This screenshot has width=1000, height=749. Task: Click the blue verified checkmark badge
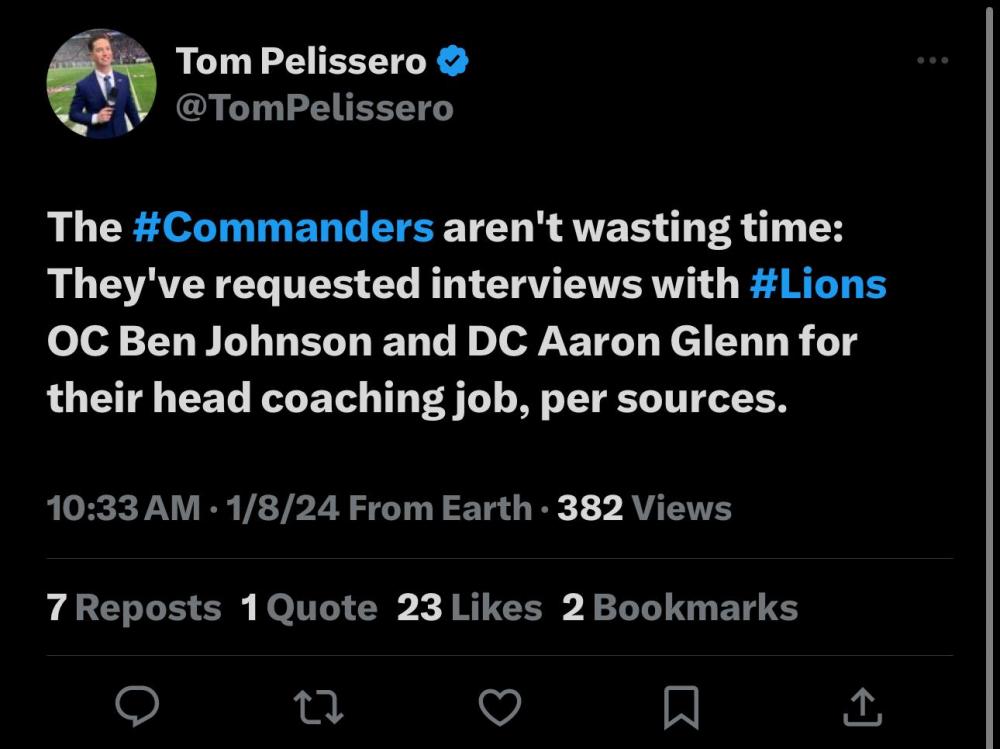tap(454, 62)
